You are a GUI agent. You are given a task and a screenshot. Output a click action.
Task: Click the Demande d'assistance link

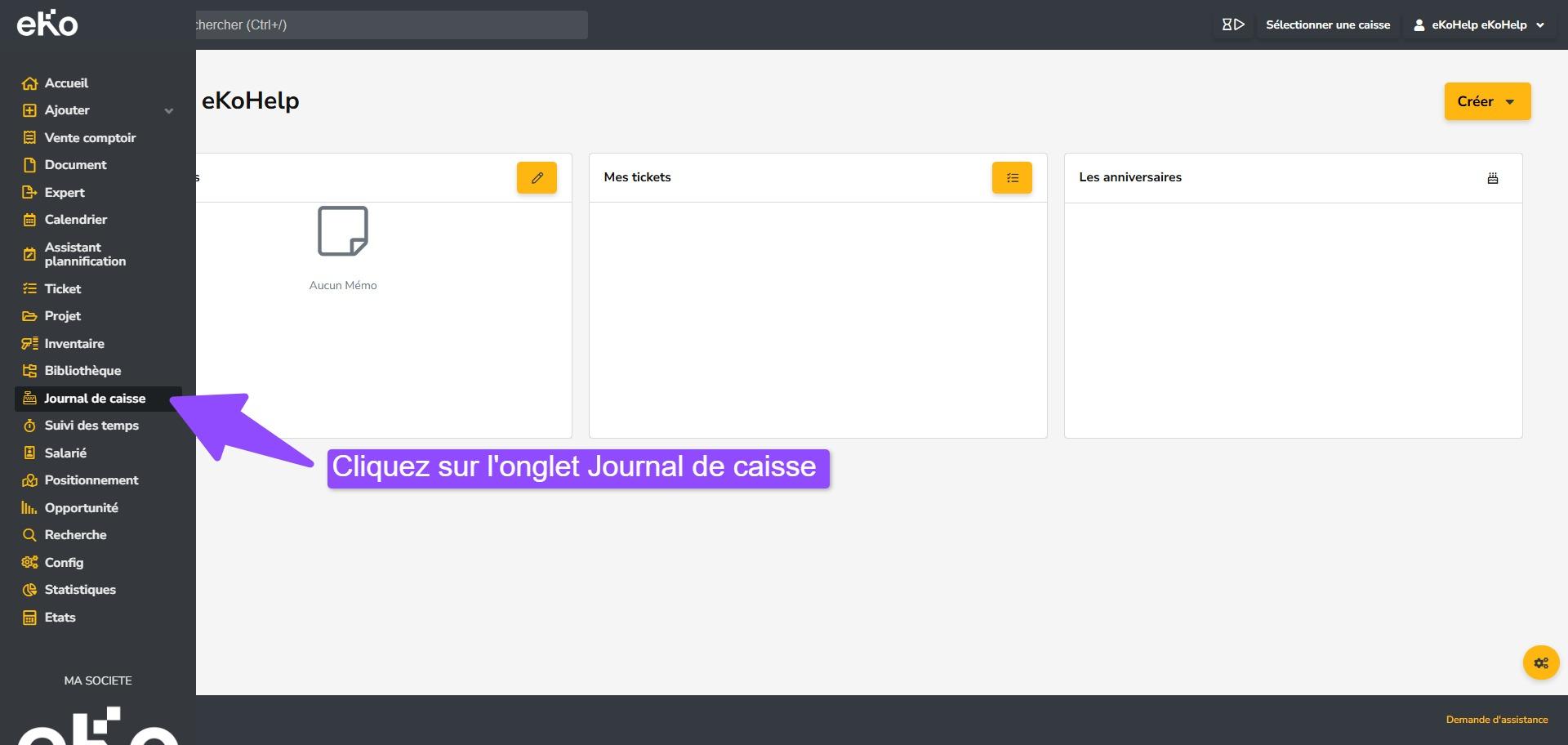[1496, 720]
